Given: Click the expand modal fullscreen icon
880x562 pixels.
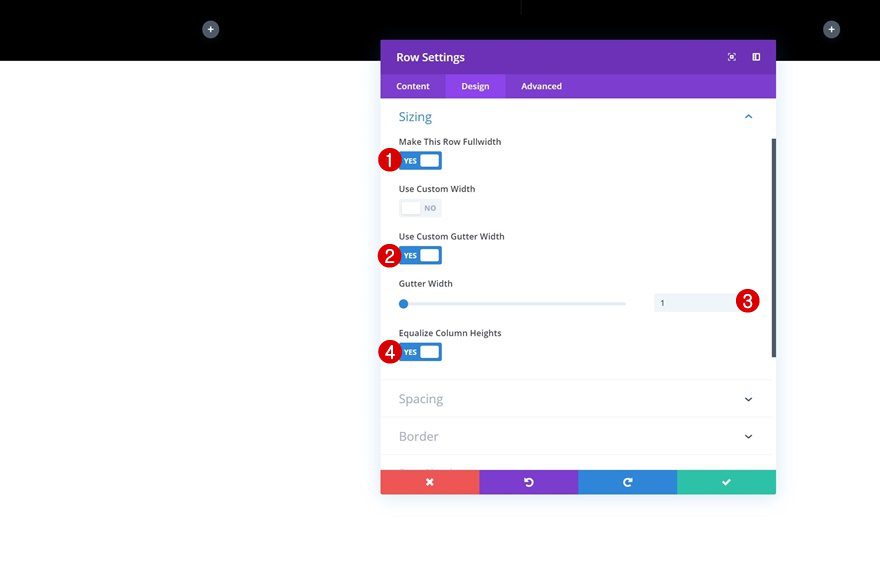Looking at the screenshot, I should point(731,57).
